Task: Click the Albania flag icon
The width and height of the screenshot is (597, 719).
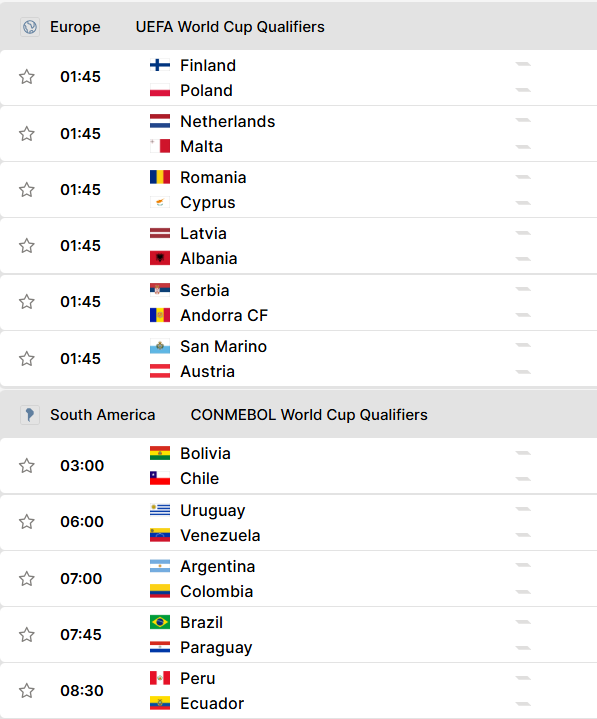Action: (160, 258)
